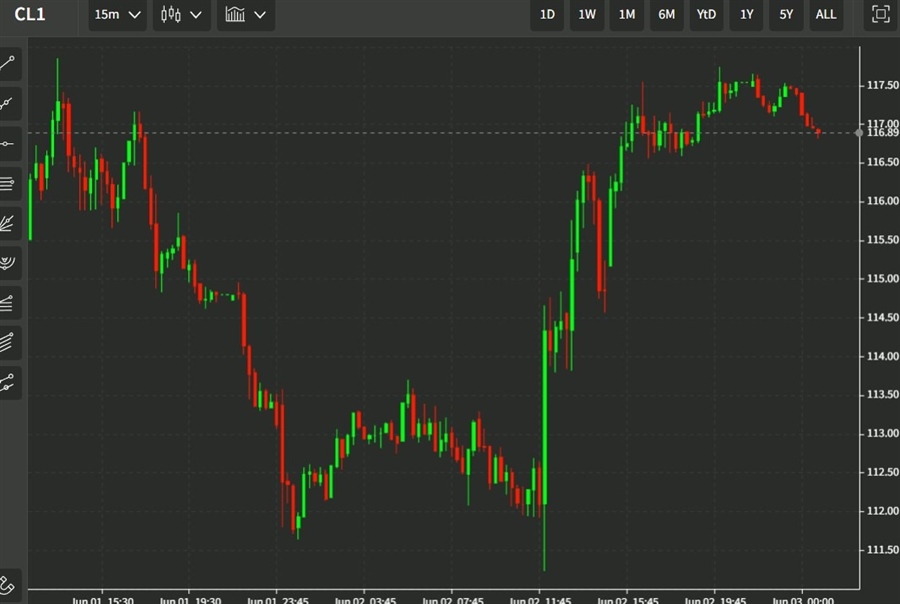Toggle the magnet snap tool
Viewport: 900px width, 604px height.
9,583
